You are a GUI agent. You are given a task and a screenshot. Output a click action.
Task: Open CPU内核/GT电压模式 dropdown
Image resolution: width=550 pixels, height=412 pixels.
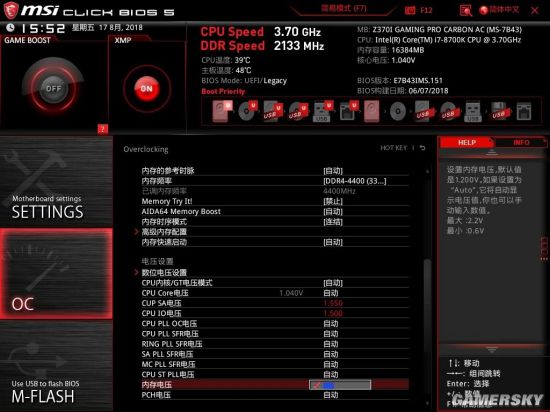(x=333, y=283)
